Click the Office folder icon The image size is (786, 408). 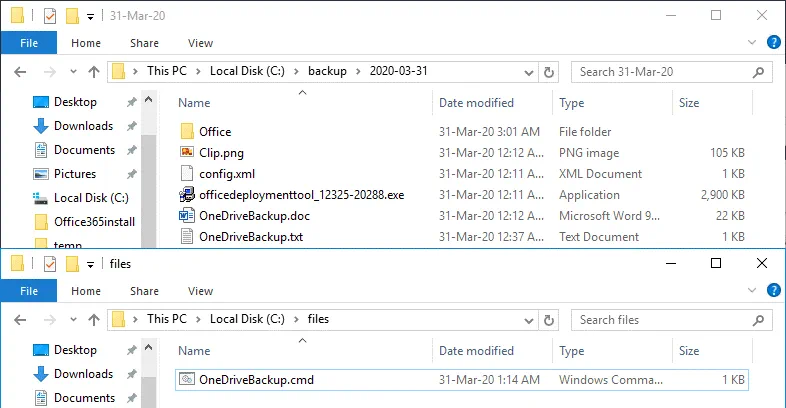(x=186, y=131)
